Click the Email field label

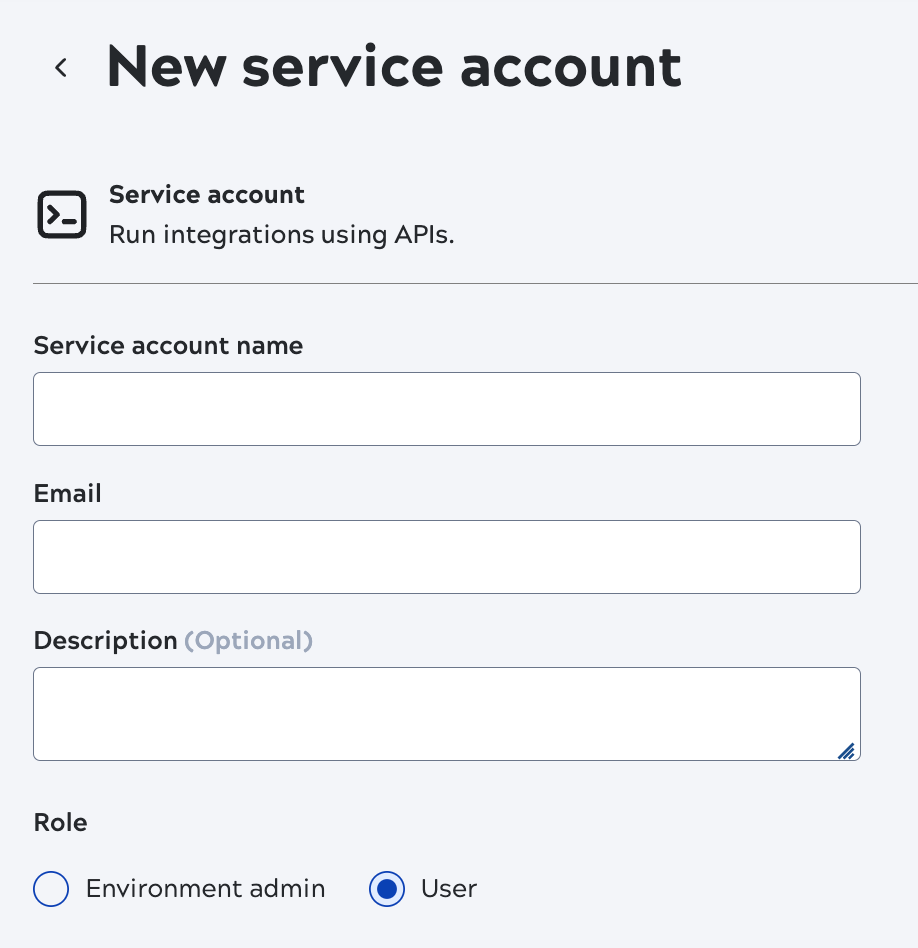coord(67,493)
